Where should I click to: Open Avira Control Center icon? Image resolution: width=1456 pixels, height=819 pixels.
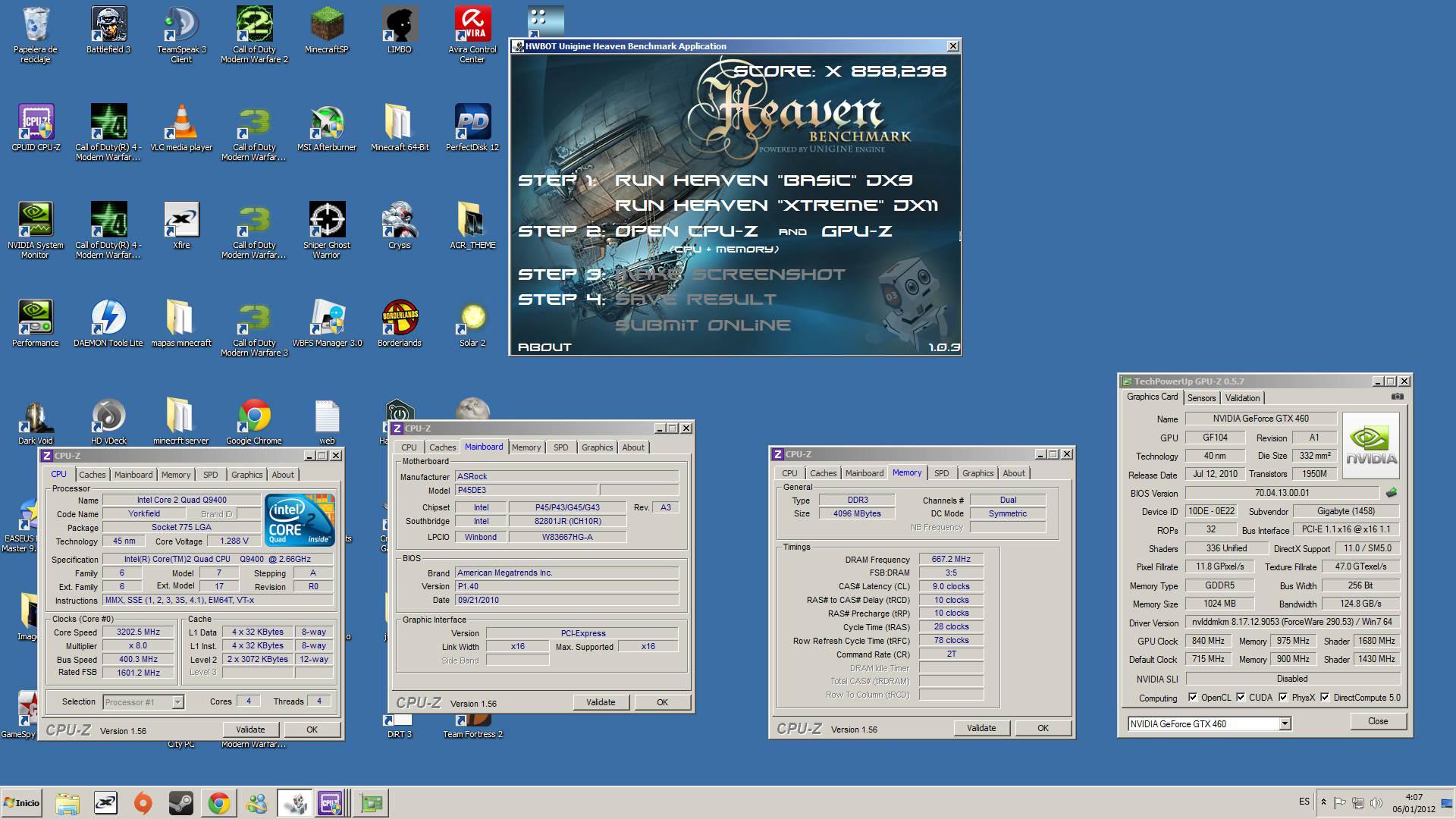tap(472, 34)
